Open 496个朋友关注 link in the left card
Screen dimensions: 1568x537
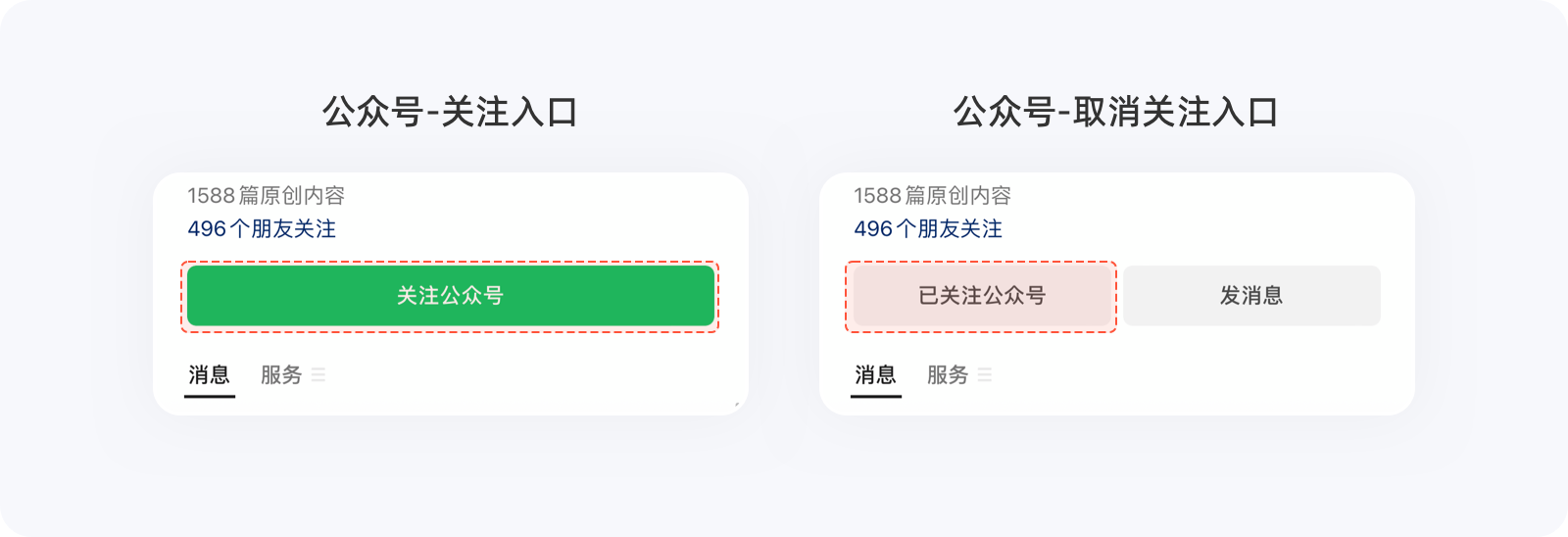[x=262, y=229]
